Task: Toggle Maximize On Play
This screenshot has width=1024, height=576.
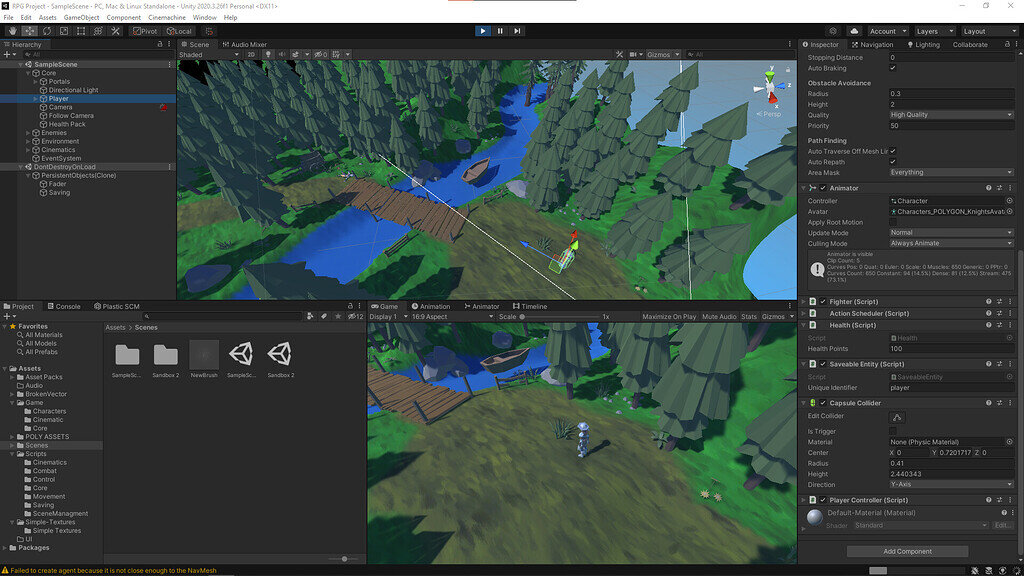Action: point(669,317)
